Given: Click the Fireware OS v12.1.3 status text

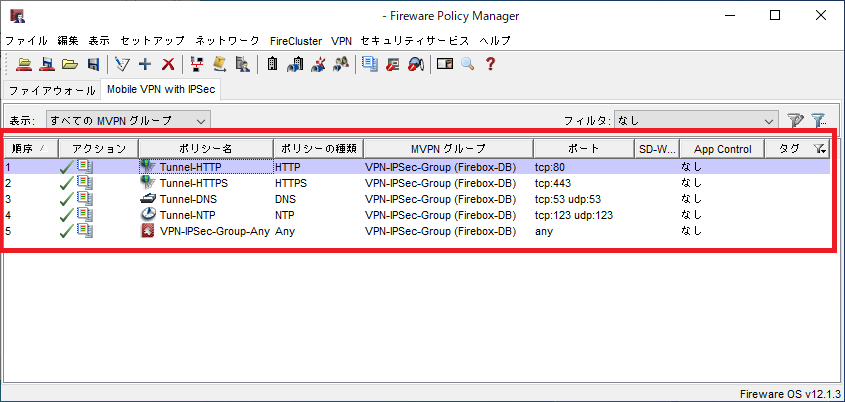Looking at the screenshot, I should point(790,393).
